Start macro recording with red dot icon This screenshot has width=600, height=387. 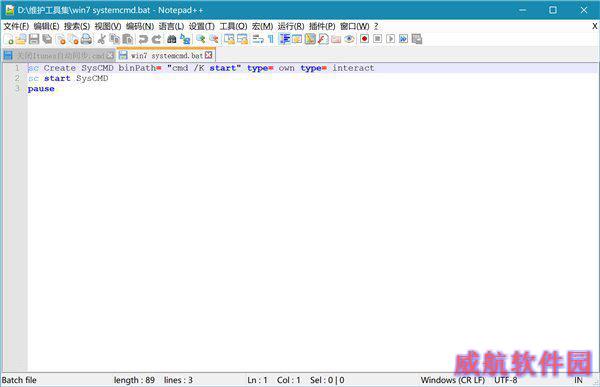point(364,39)
